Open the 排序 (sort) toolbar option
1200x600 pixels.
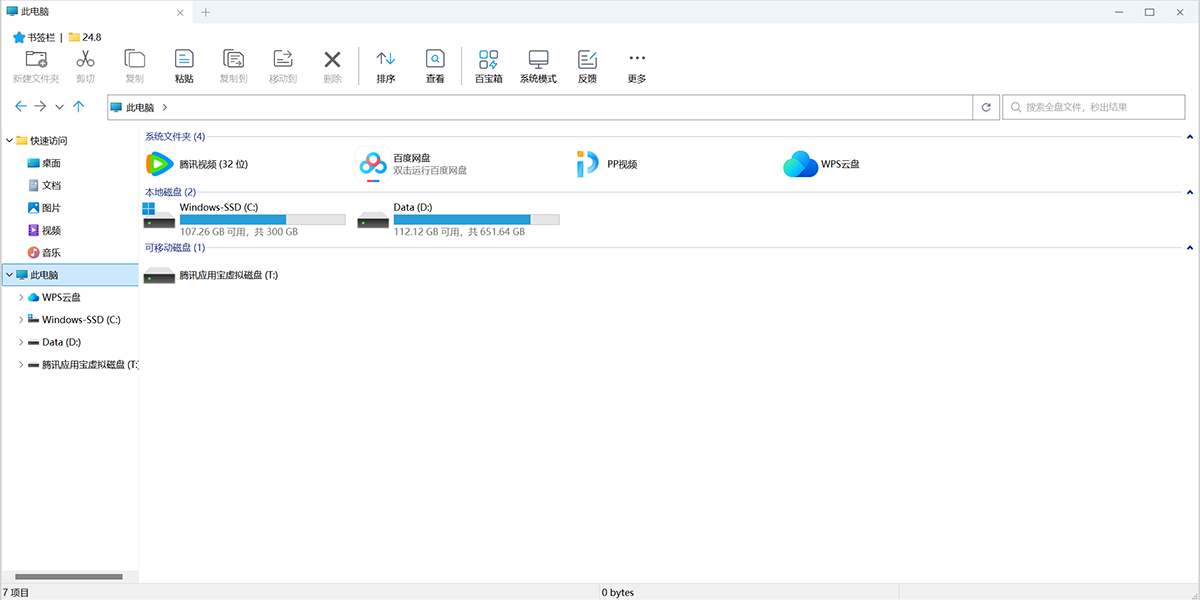coord(385,59)
